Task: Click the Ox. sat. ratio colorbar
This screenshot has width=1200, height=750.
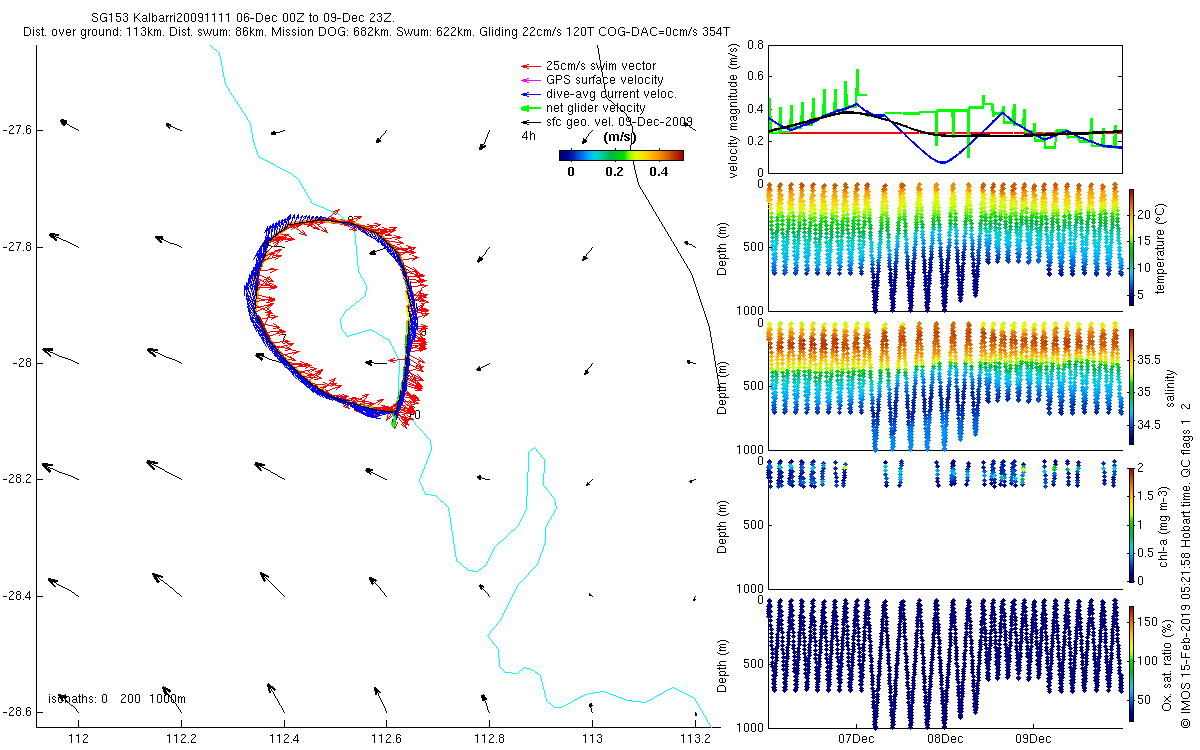Action: pos(1132,664)
